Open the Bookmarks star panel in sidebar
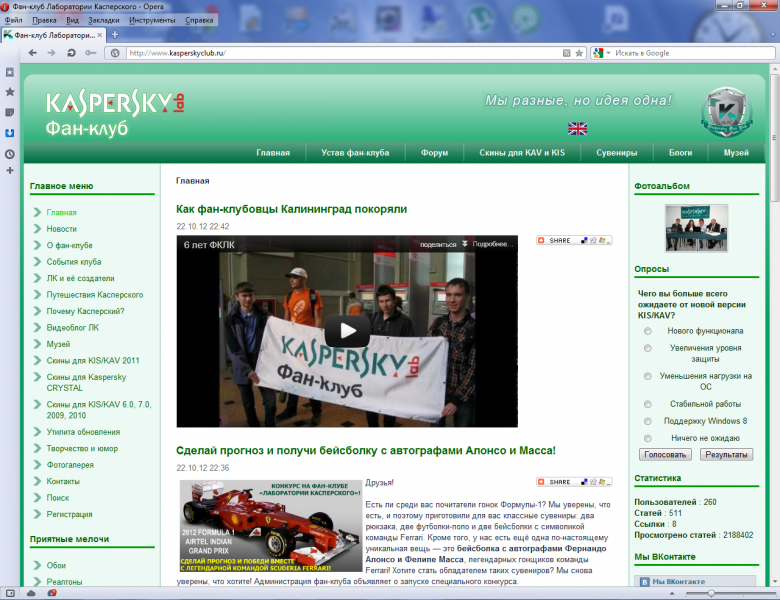The height and width of the screenshot is (600, 780). tap(9, 92)
